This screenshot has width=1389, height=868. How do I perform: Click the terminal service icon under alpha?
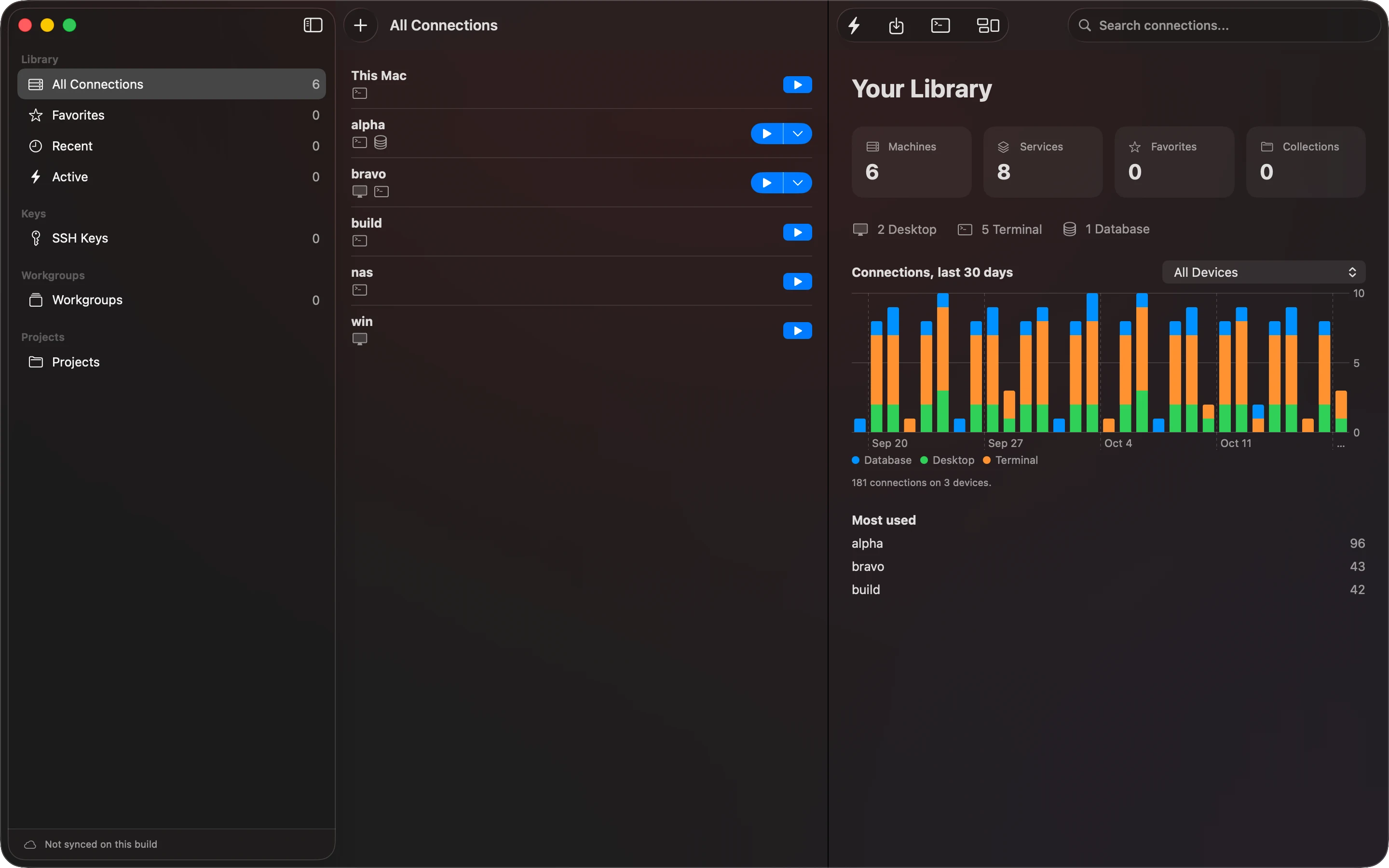360,142
